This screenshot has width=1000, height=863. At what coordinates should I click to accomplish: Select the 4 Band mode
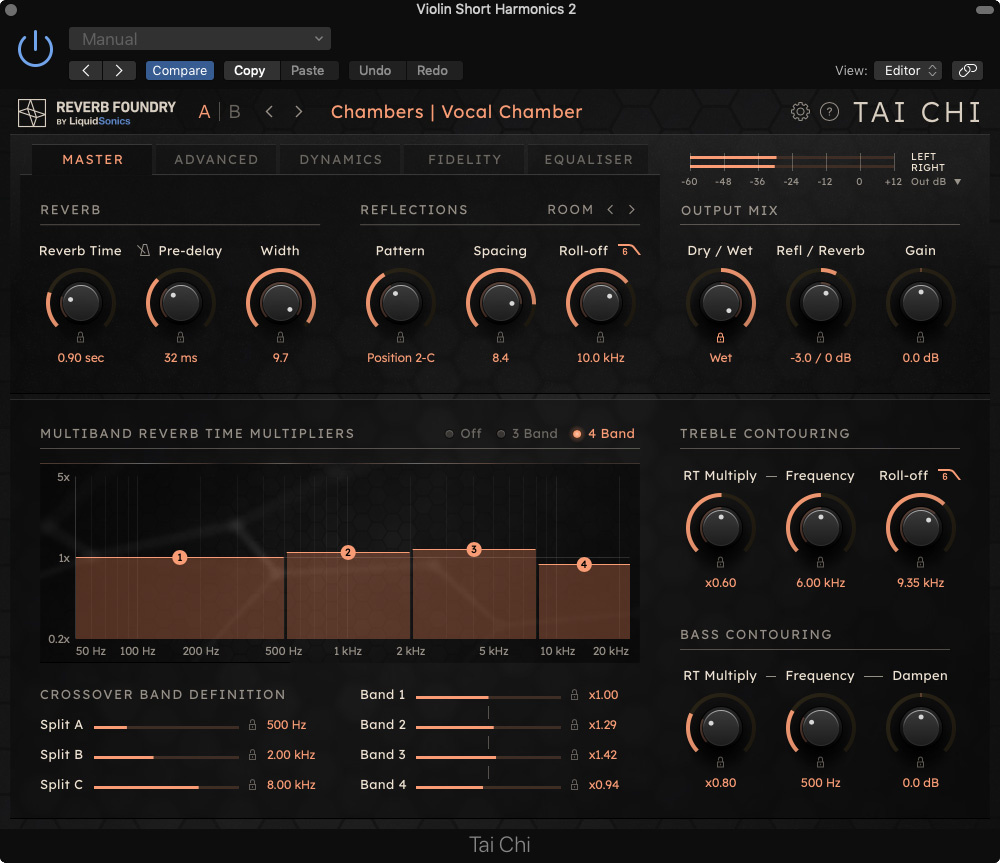[x=603, y=434]
